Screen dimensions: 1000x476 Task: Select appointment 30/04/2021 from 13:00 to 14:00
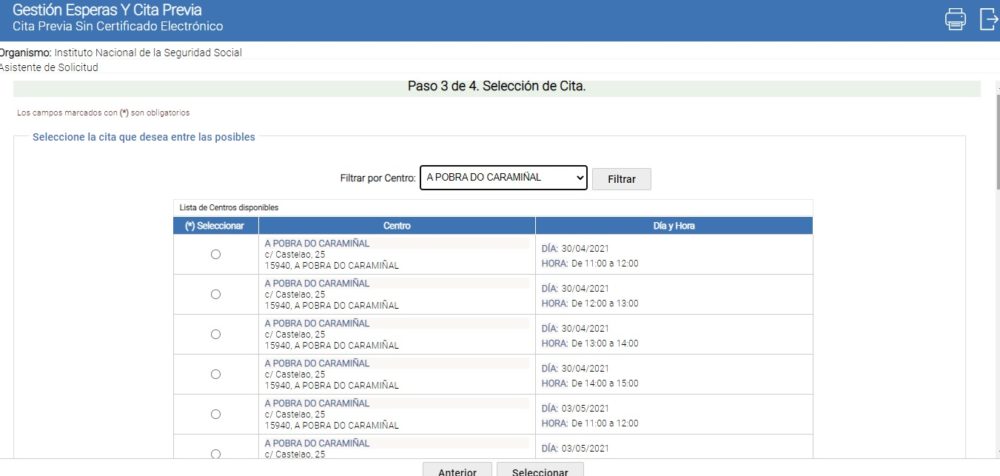tap(216, 334)
